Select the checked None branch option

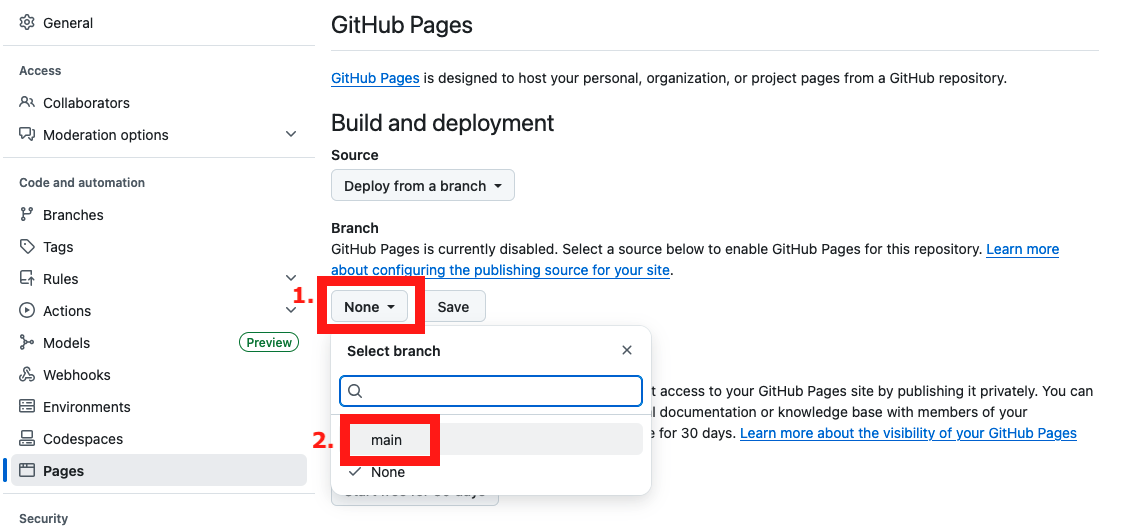tap(388, 472)
